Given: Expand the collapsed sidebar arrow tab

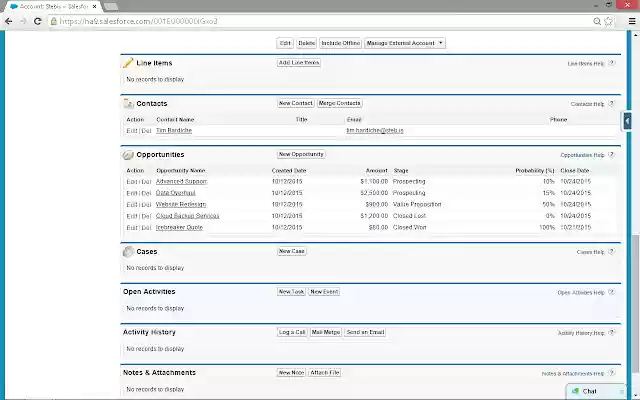Looking at the screenshot, I should pos(627,121).
